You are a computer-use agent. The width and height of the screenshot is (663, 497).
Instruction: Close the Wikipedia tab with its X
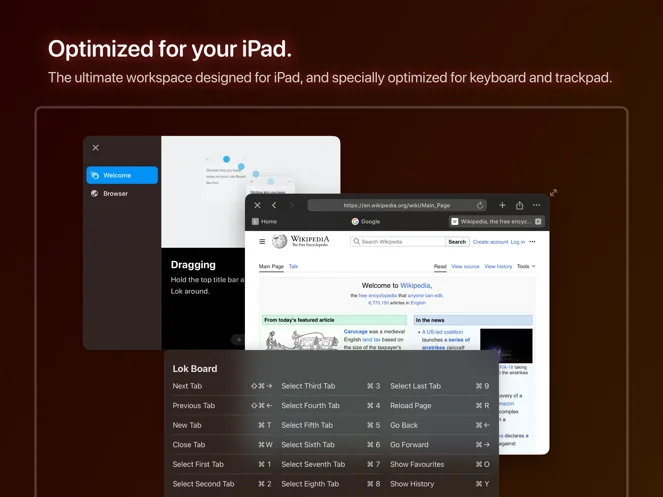(538, 222)
